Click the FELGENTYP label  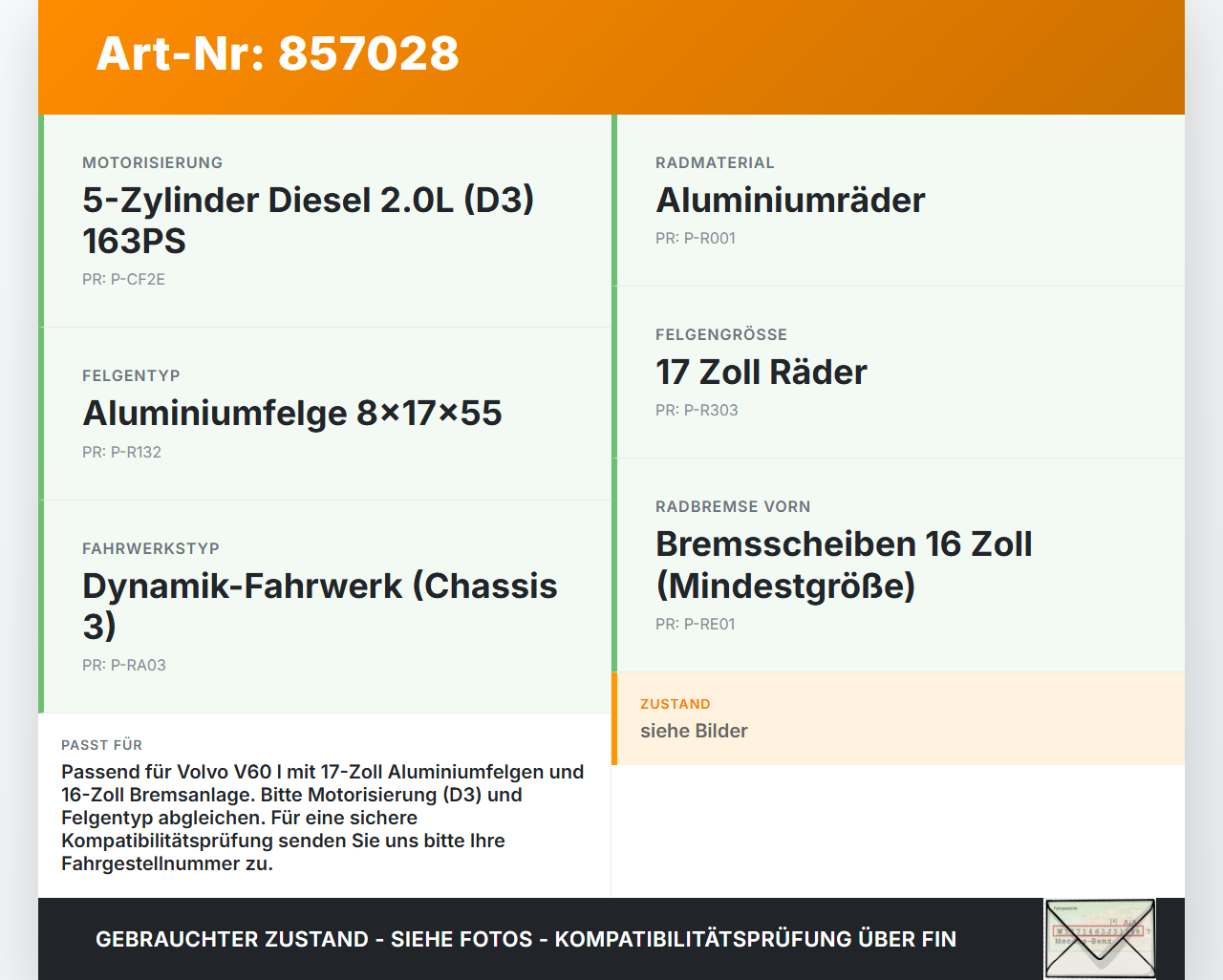coord(131,375)
